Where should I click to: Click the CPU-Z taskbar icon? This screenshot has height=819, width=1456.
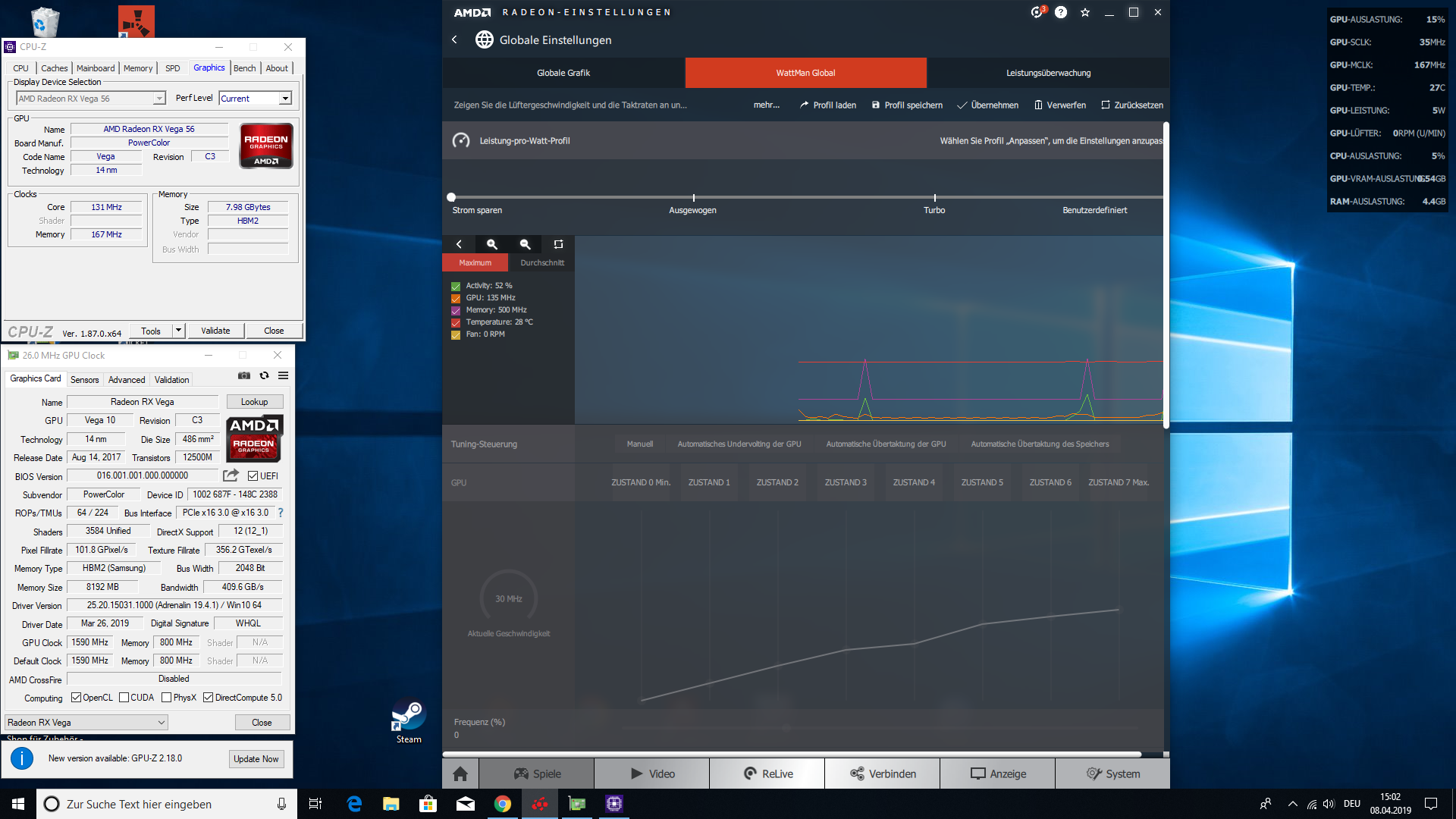click(x=614, y=804)
